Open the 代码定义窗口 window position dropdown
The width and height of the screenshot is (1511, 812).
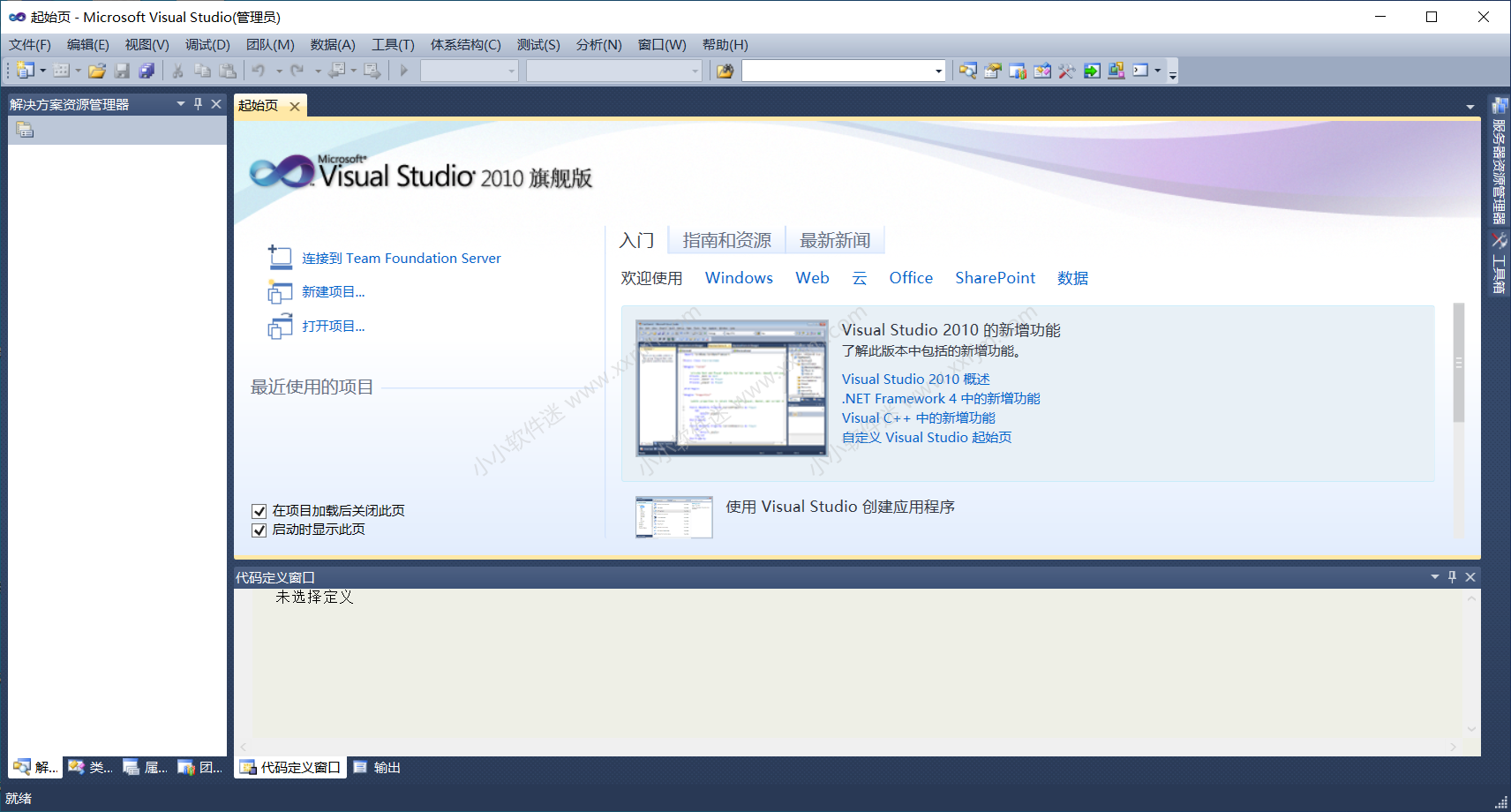1434,576
